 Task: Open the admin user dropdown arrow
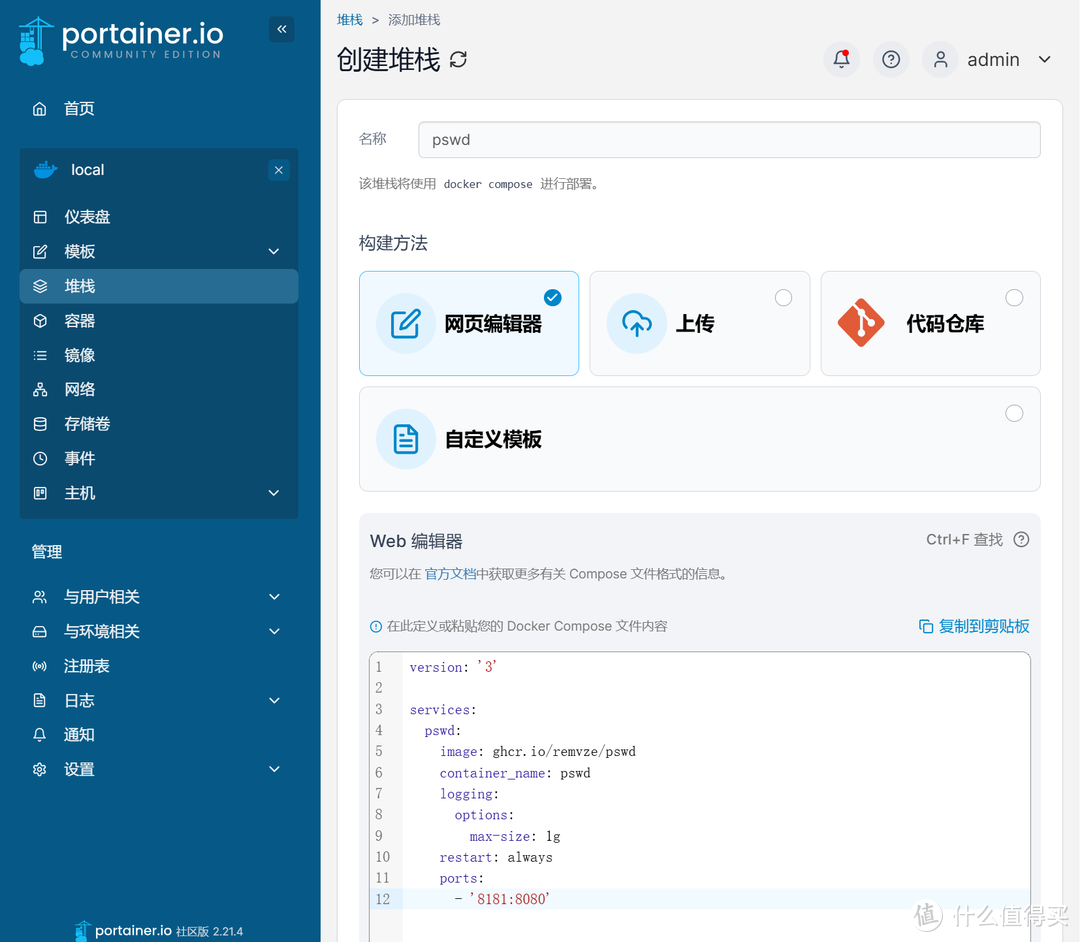1045,60
